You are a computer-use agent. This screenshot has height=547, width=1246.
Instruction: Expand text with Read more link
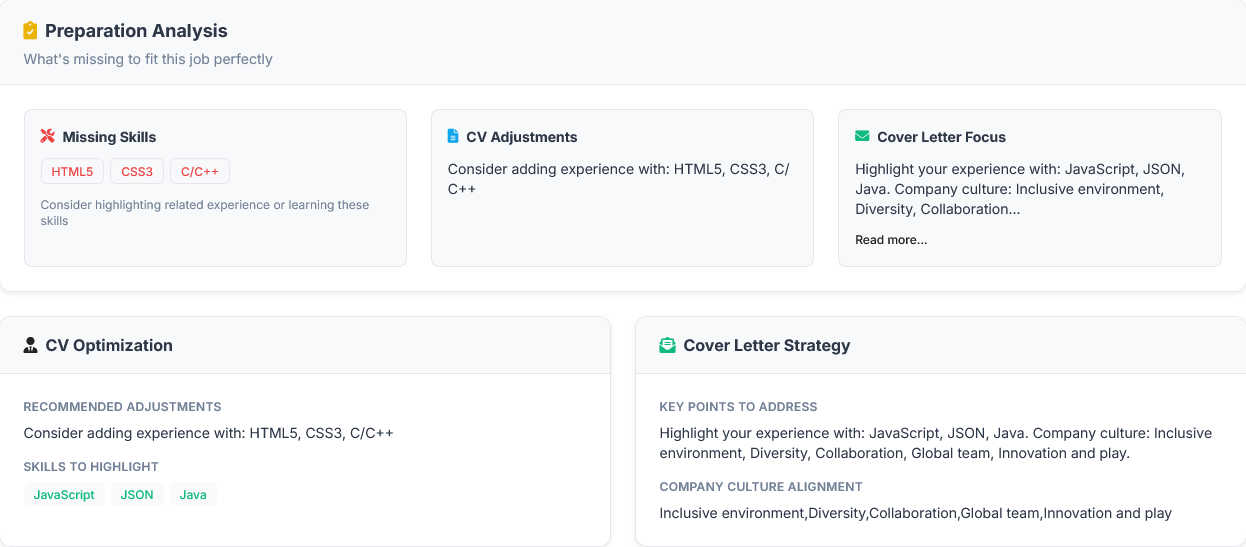tap(891, 240)
